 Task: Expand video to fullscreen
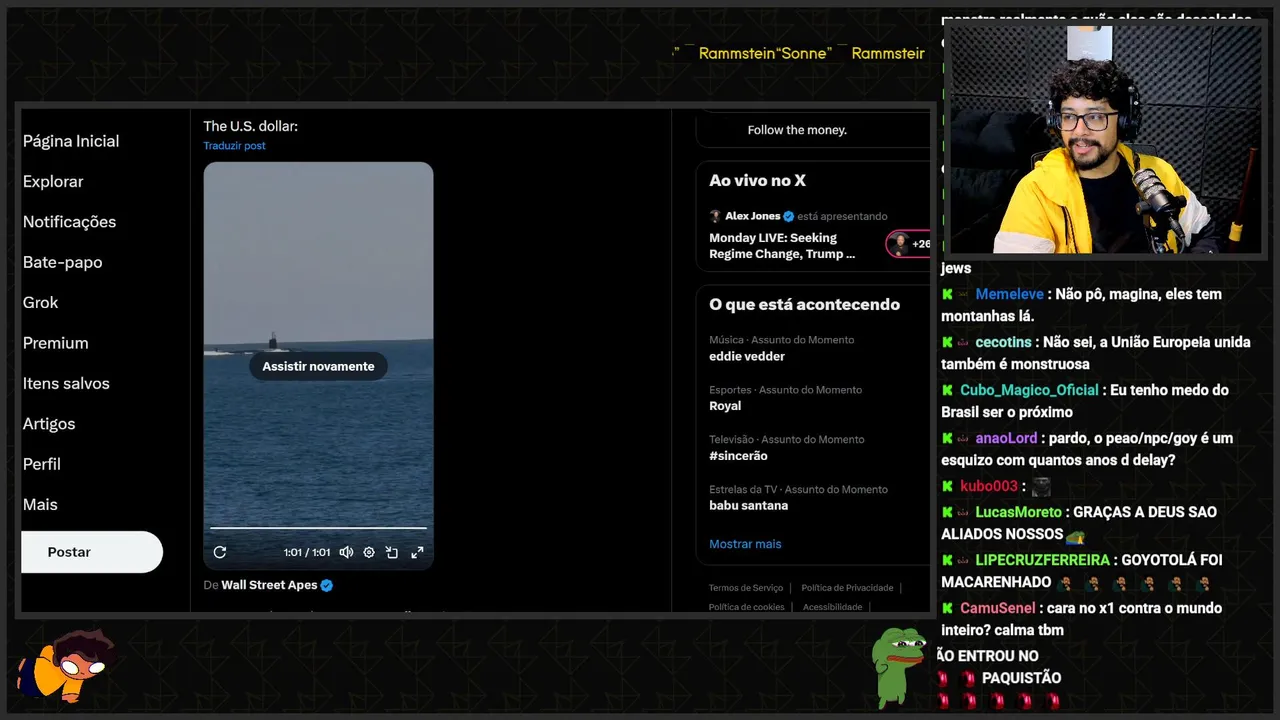pos(417,552)
